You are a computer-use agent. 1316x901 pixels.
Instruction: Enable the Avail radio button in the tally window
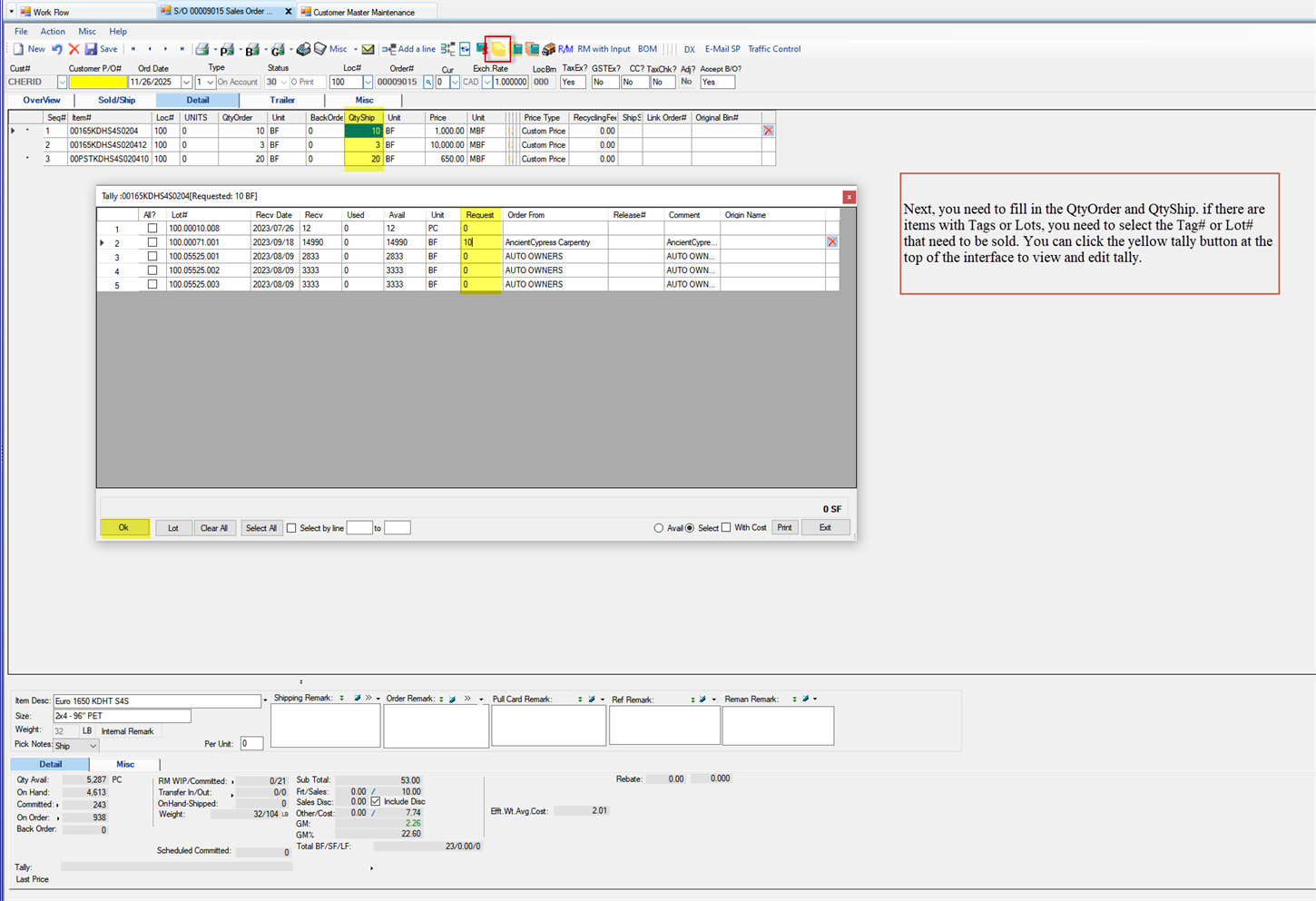tap(657, 527)
